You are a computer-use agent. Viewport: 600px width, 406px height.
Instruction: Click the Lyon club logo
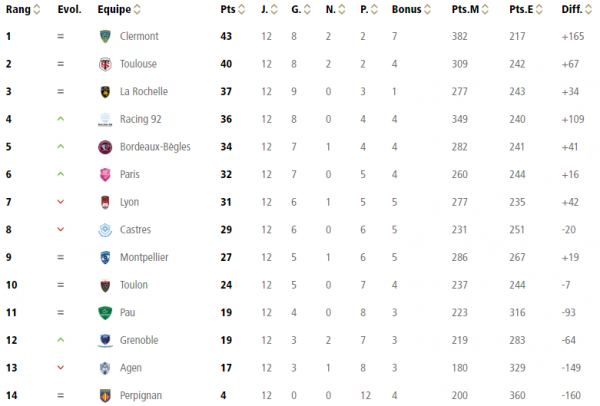(x=105, y=202)
